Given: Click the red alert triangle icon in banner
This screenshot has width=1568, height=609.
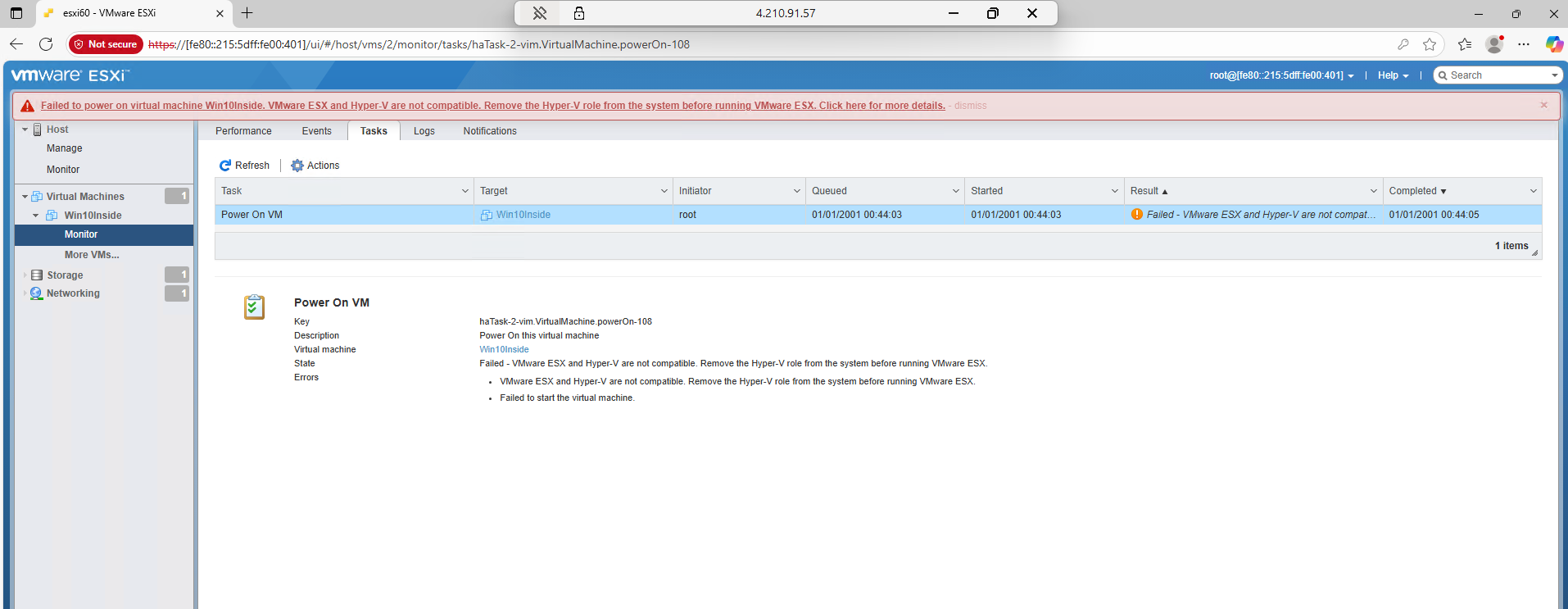Looking at the screenshot, I should [28, 106].
